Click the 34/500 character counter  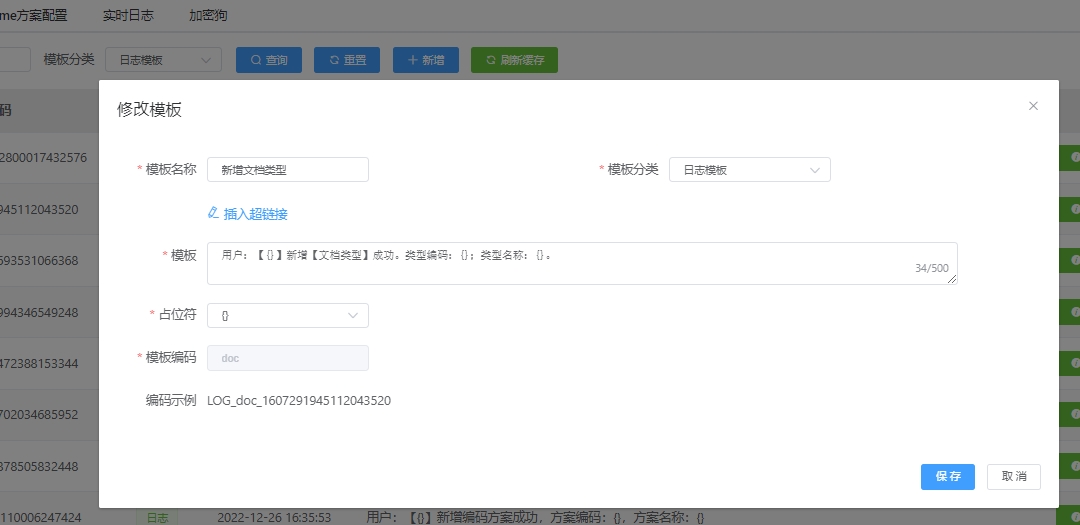tap(931, 268)
